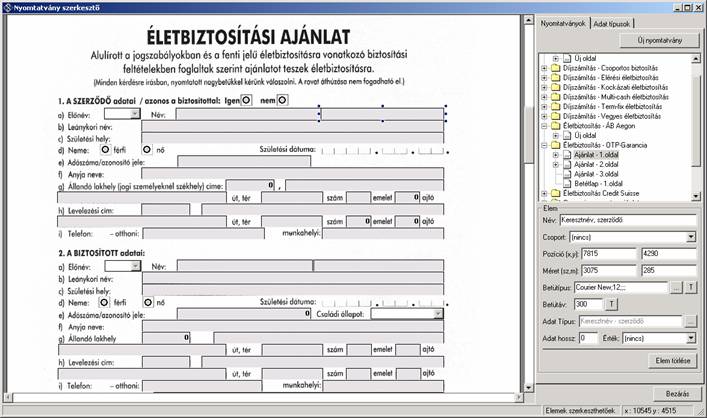Click the Betűtípus field showing Courier New
This screenshot has height=418, width=707.
click(621, 287)
